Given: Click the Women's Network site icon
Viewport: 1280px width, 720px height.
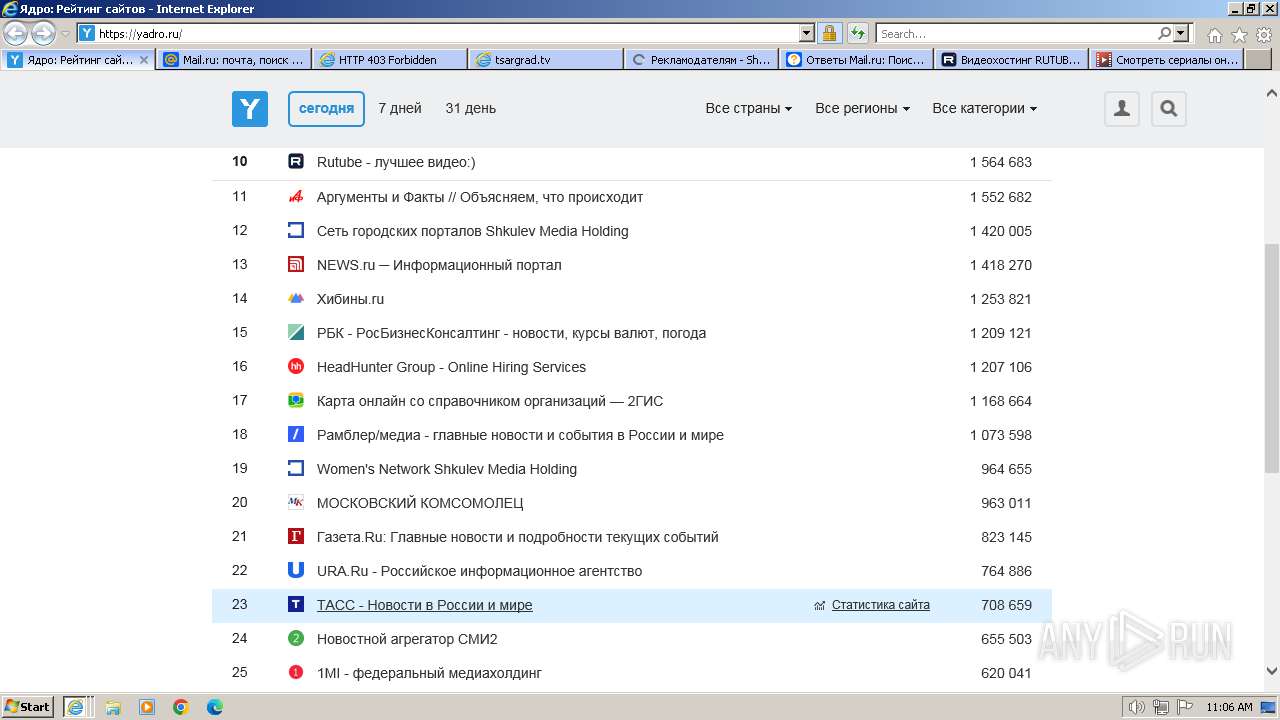Looking at the screenshot, I should click(296, 469).
